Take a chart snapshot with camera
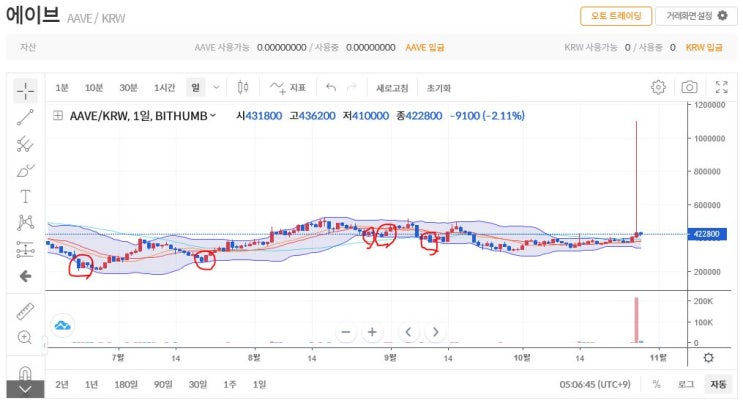Viewport: 743px width, 406px height. point(689,87)
